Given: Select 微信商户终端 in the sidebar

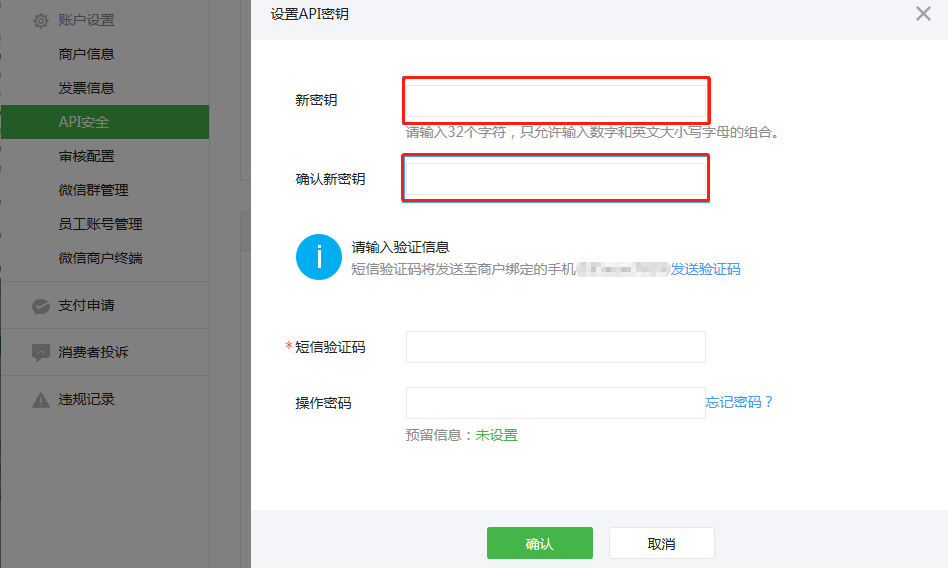Looking at the screenshot, I should tap(100, 258).
